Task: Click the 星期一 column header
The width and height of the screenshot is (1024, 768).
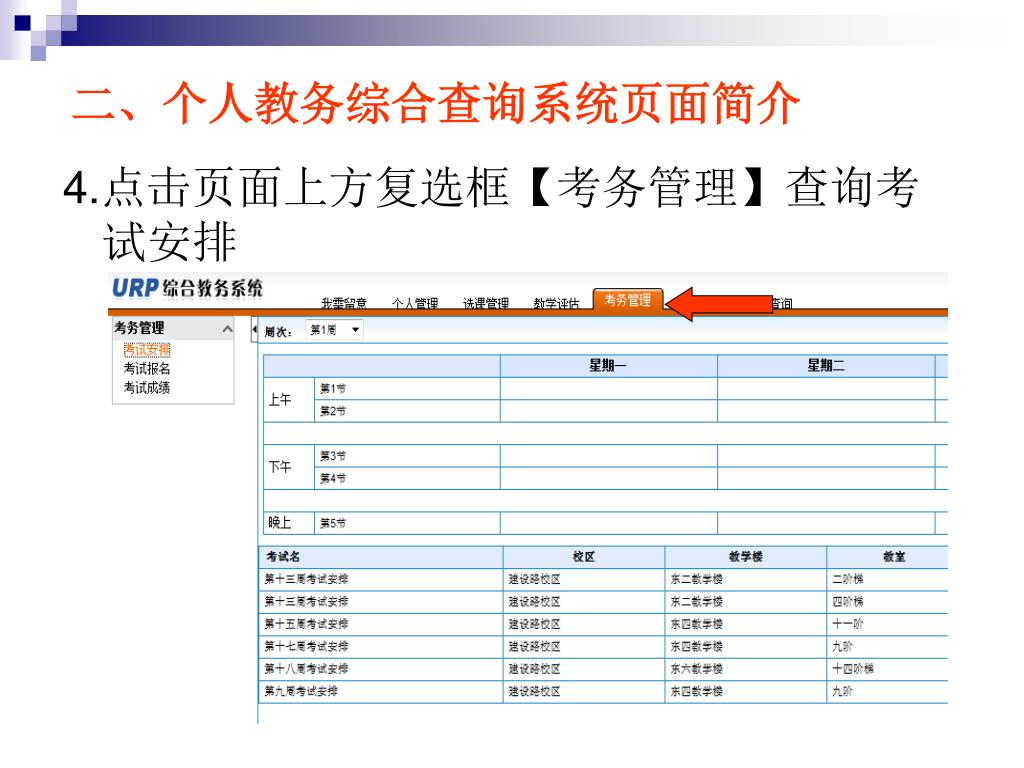Action: [608, 366]
